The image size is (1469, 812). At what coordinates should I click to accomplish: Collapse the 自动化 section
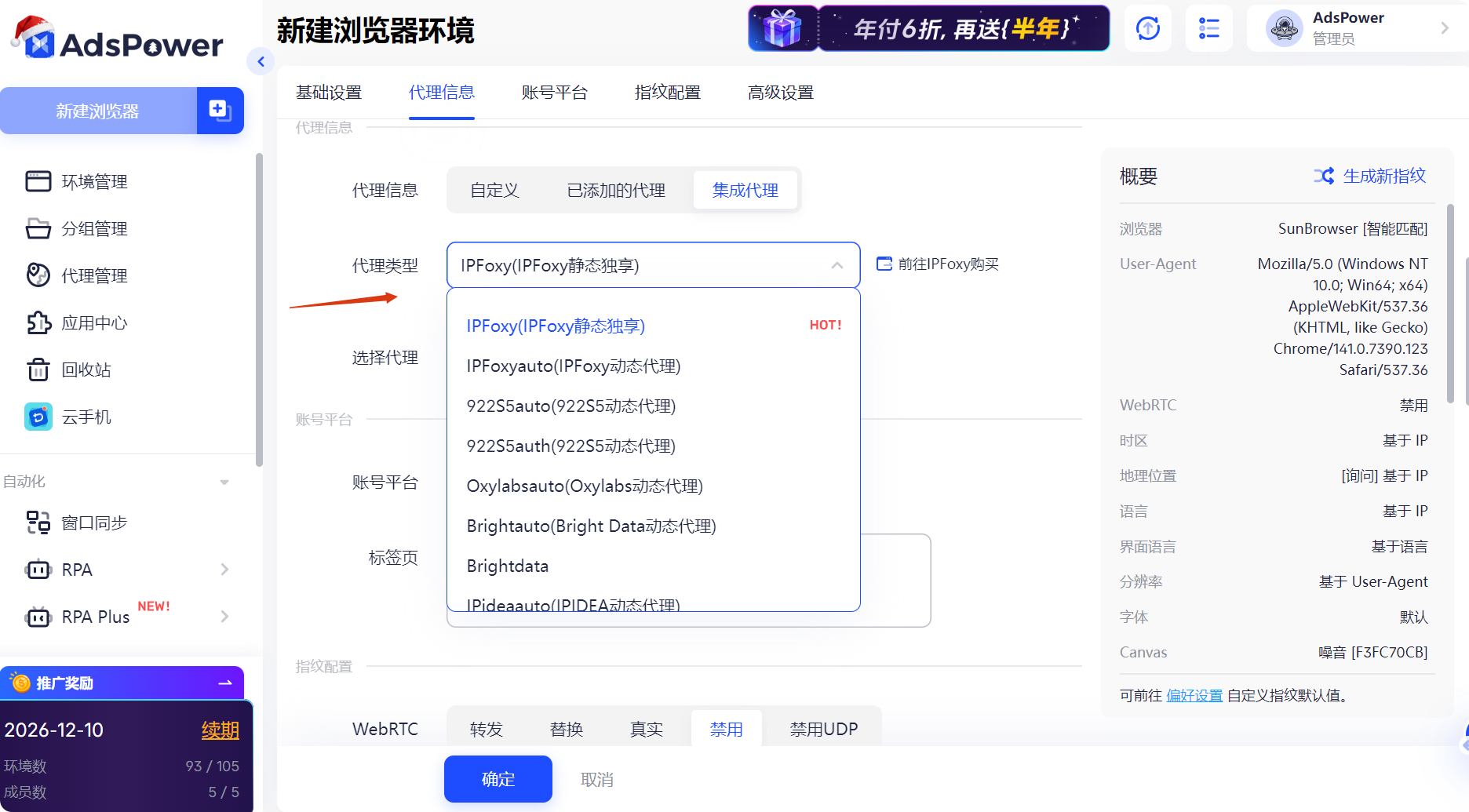point(224,481)
